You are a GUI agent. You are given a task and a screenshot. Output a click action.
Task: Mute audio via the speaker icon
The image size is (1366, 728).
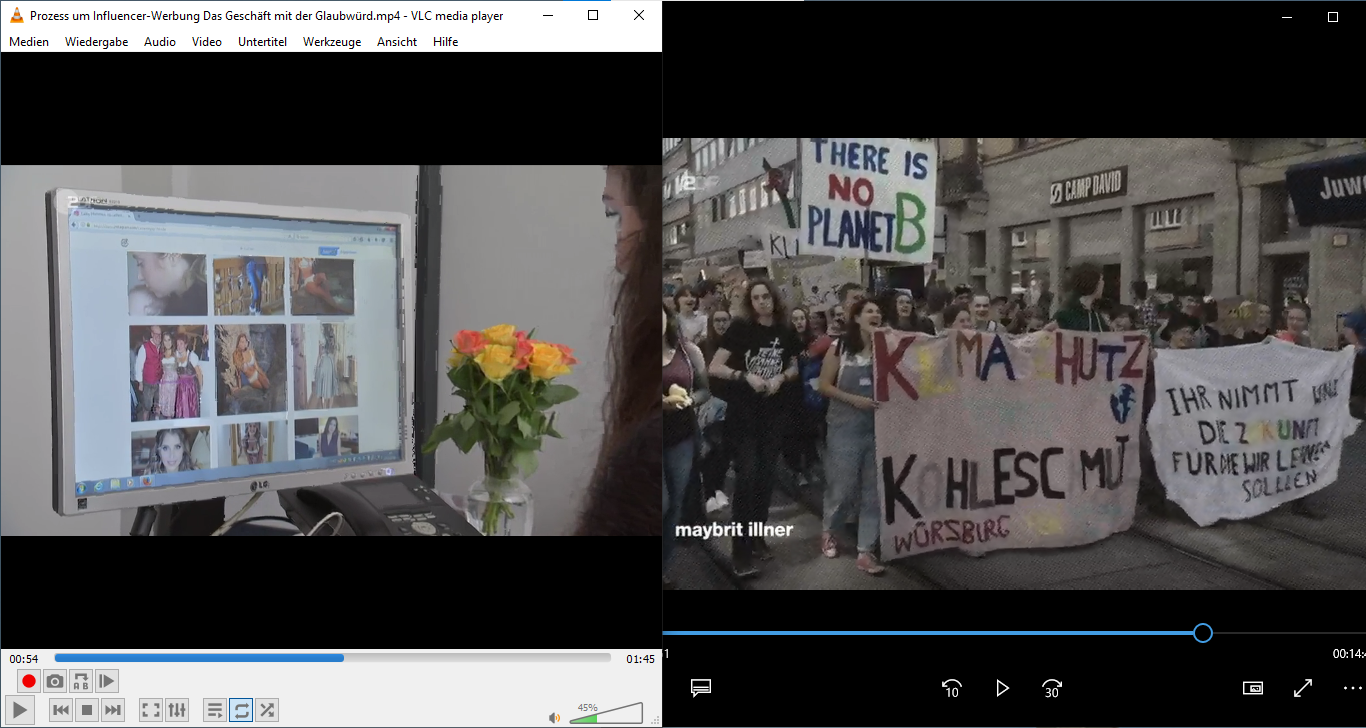click(x=554, y=717)
